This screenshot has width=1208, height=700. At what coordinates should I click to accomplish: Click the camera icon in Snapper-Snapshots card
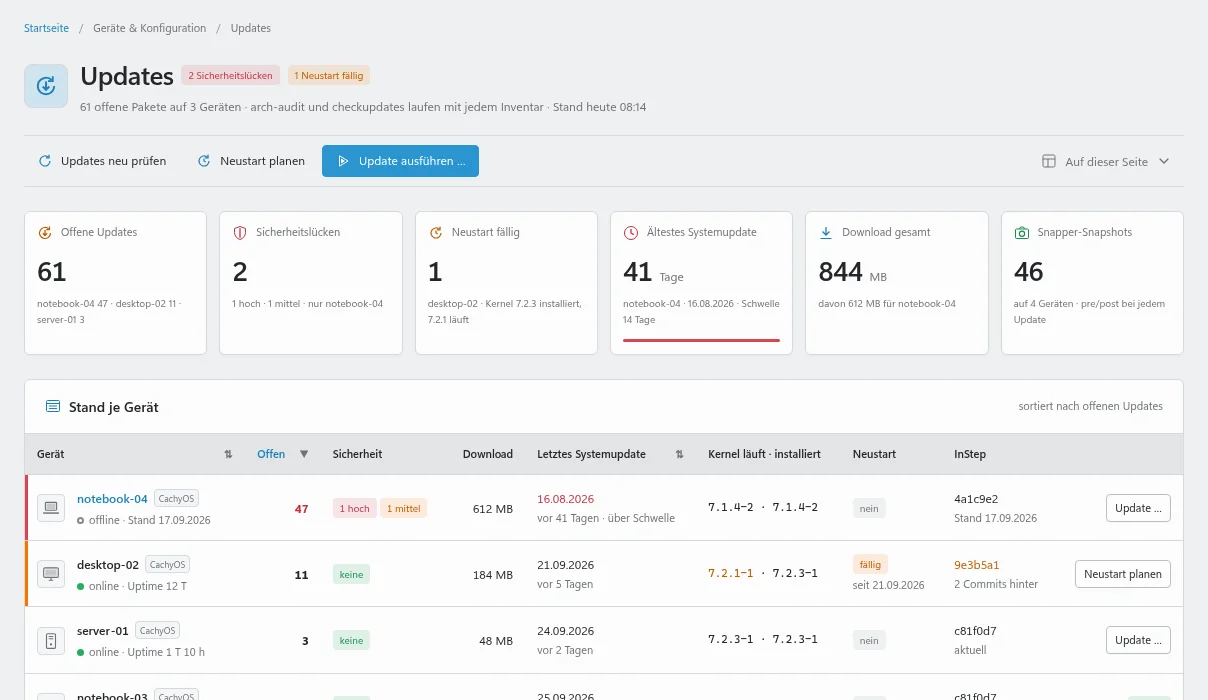point(1022,232)
